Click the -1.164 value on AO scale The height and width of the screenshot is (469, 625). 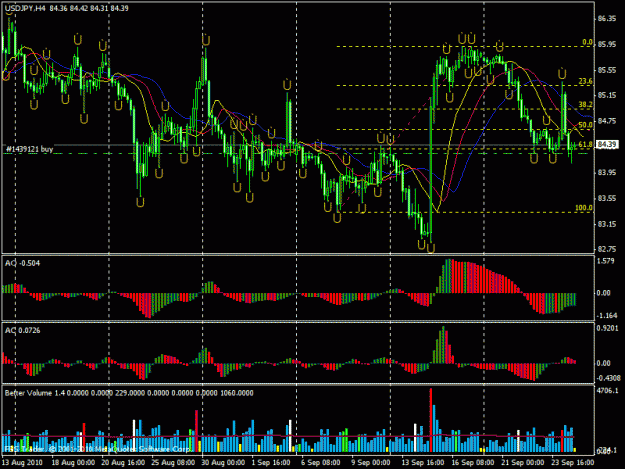tap(606, 316)
